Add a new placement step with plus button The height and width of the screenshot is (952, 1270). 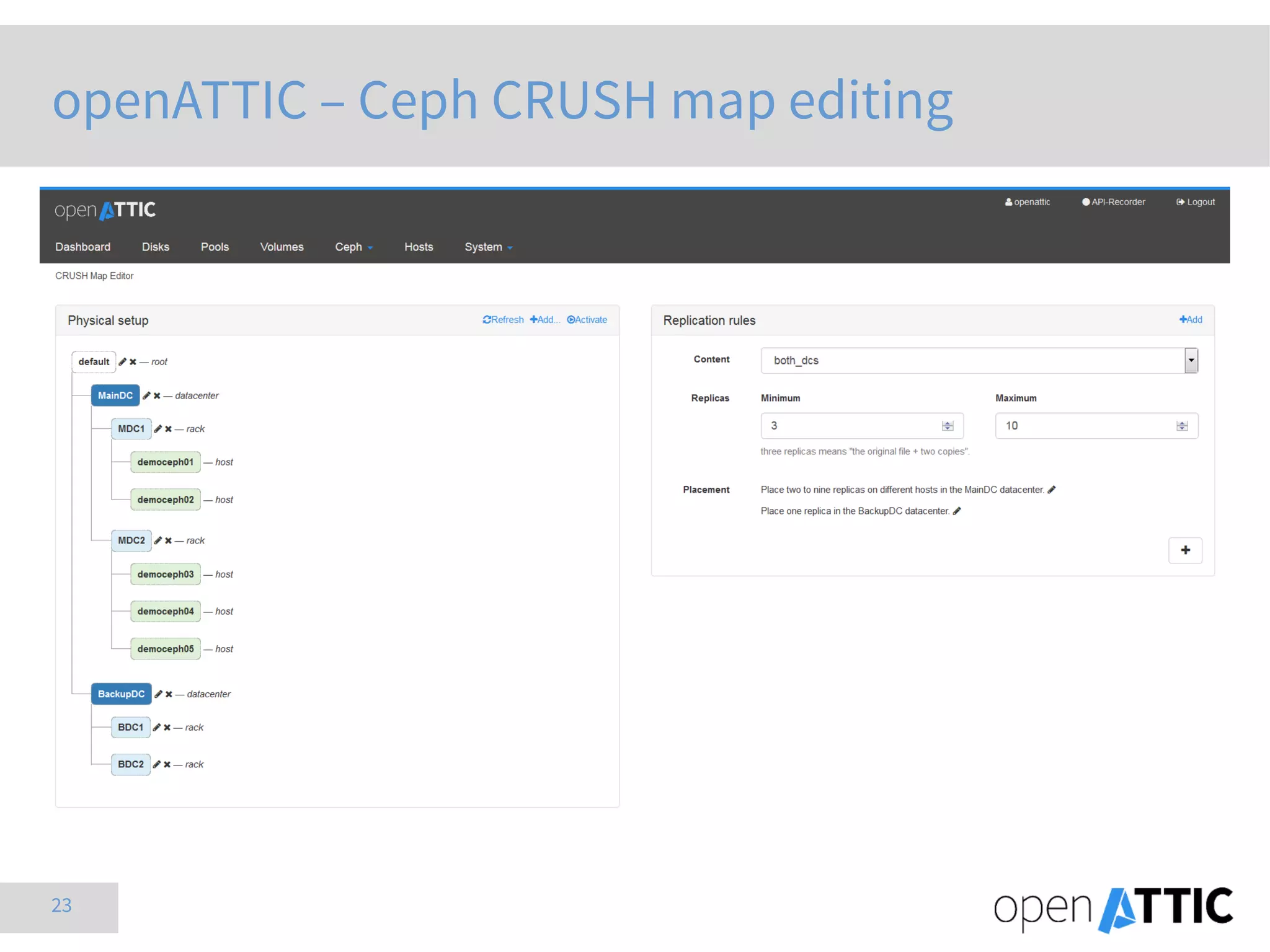pyautogui.click(x=1185, y=550)
